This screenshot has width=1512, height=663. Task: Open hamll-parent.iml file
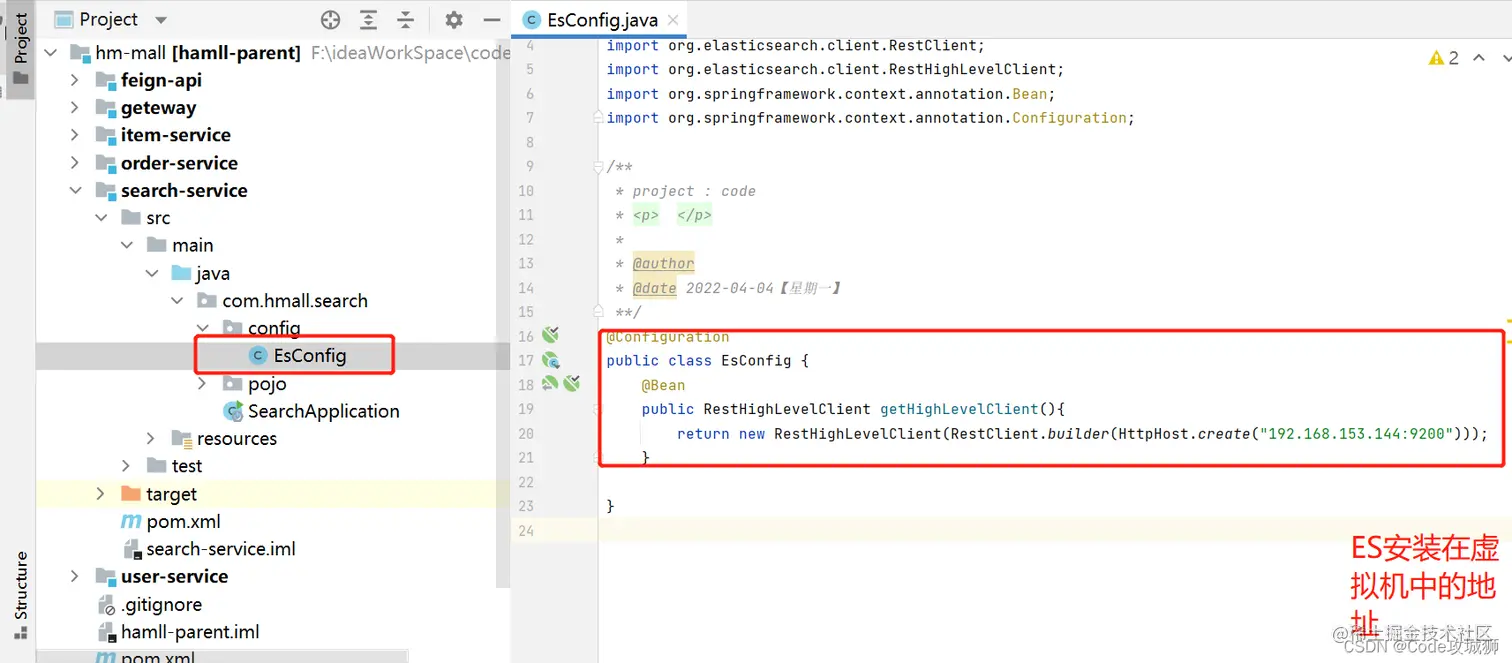[190, 632]
